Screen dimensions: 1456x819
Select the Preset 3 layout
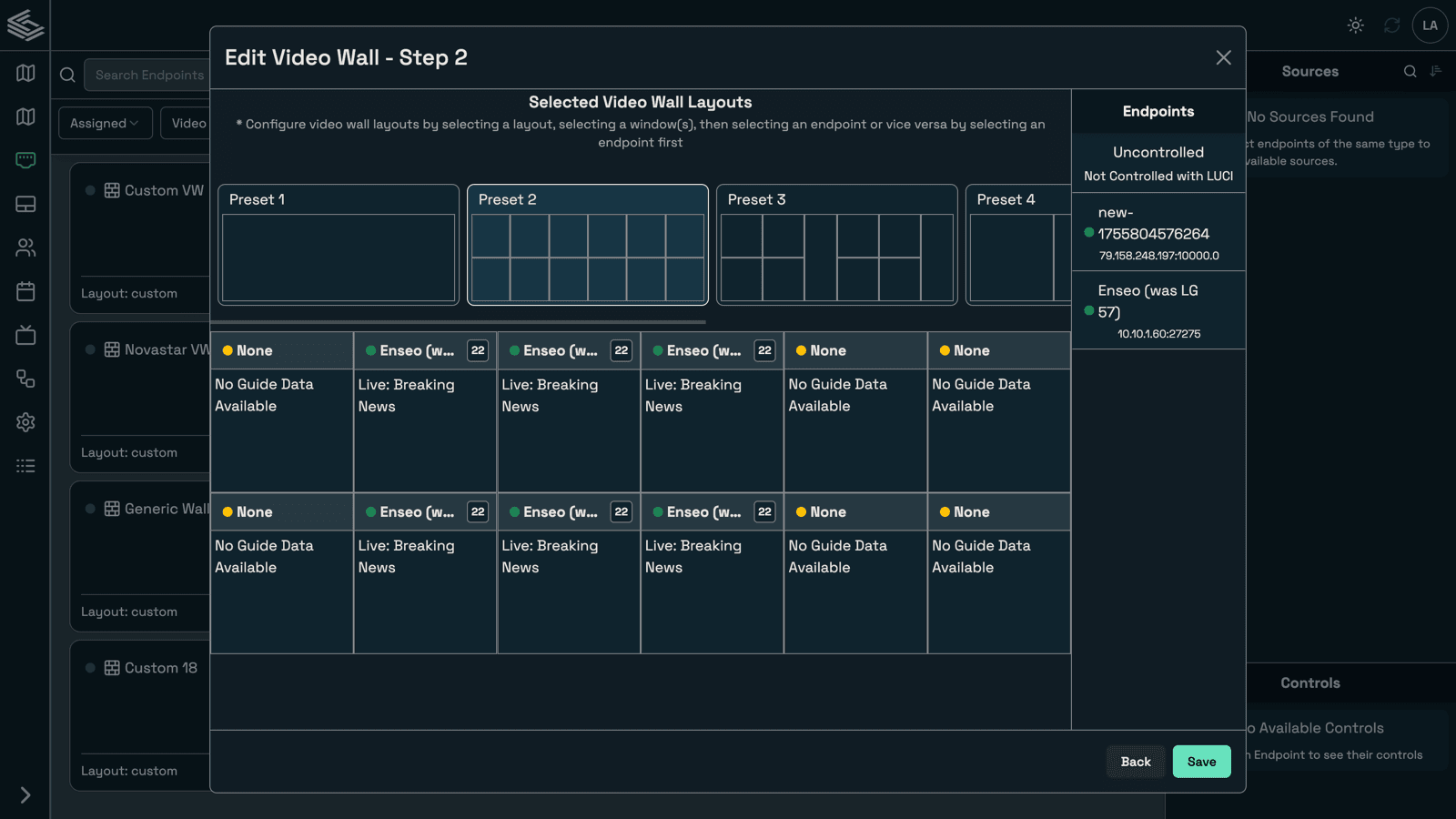836,245
